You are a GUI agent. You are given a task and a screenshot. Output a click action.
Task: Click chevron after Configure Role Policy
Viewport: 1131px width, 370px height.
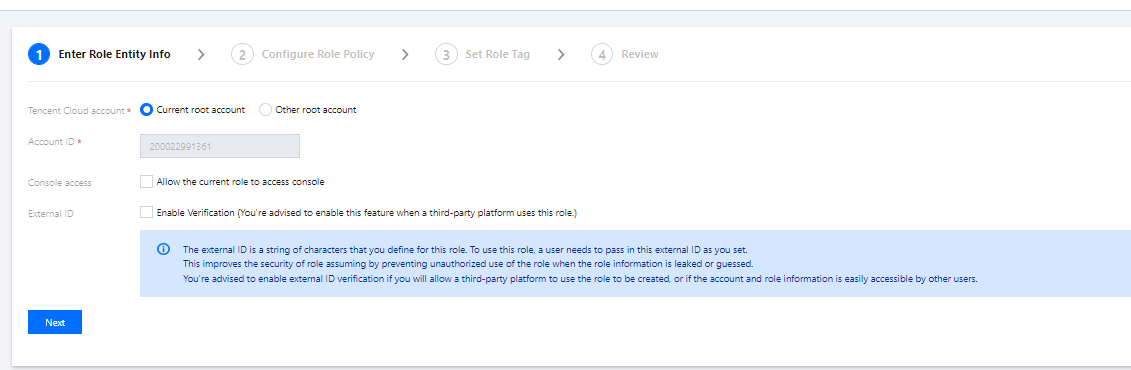pos(405,55)
